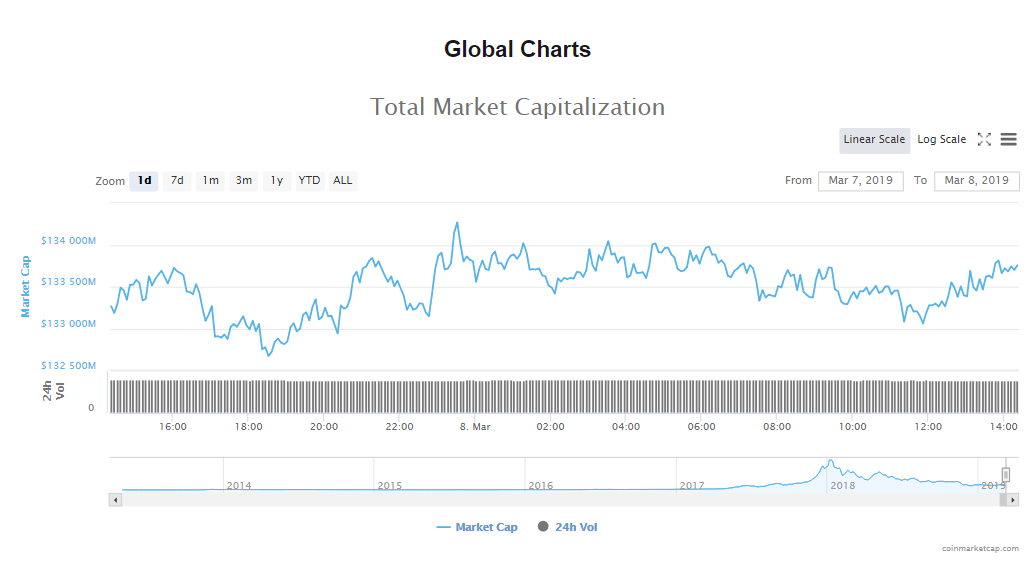Click the right scroll arrow in navigator

click(x=1013, y=499)
